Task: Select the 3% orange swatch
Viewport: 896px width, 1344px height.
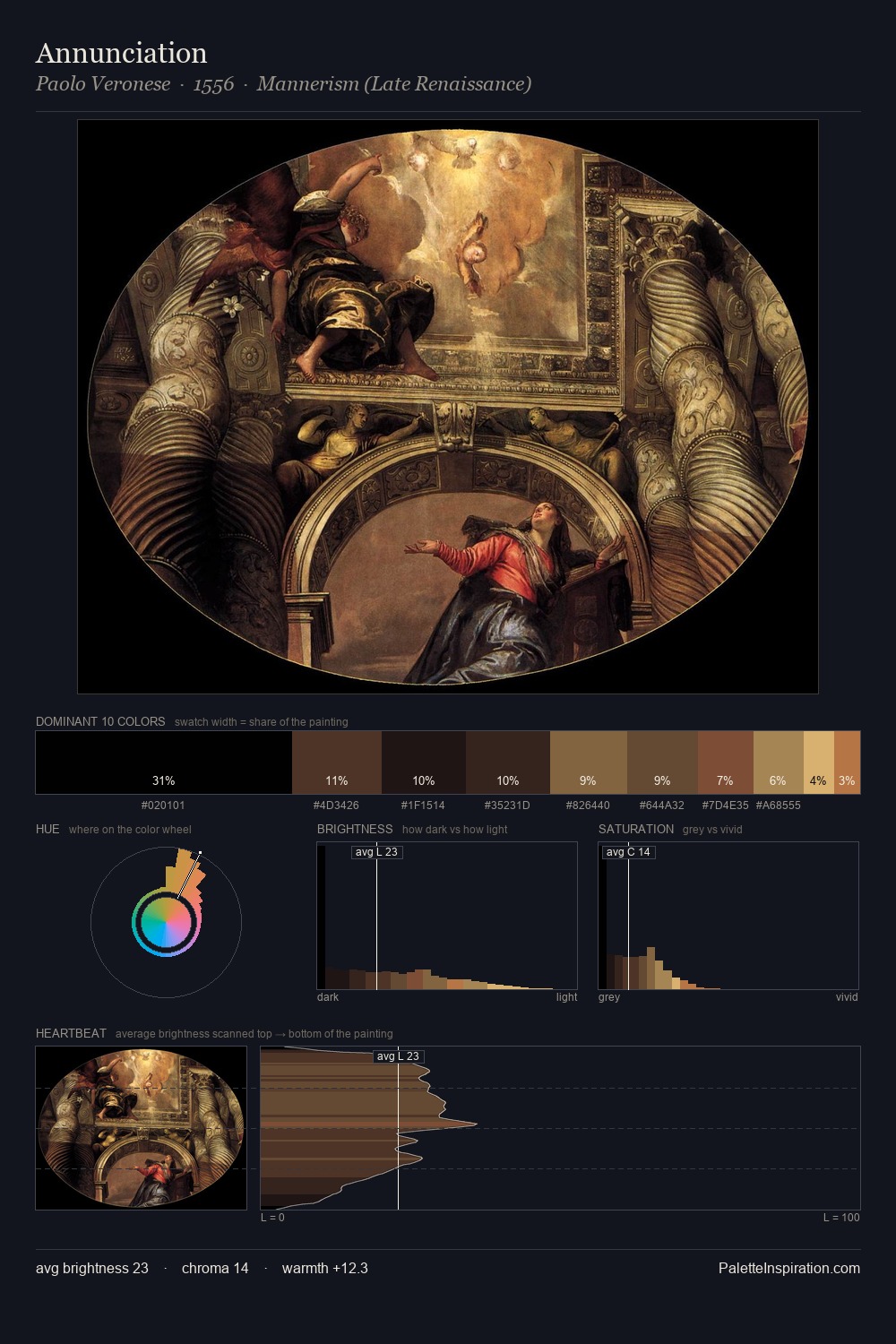Action: click(x=847, y=762)
